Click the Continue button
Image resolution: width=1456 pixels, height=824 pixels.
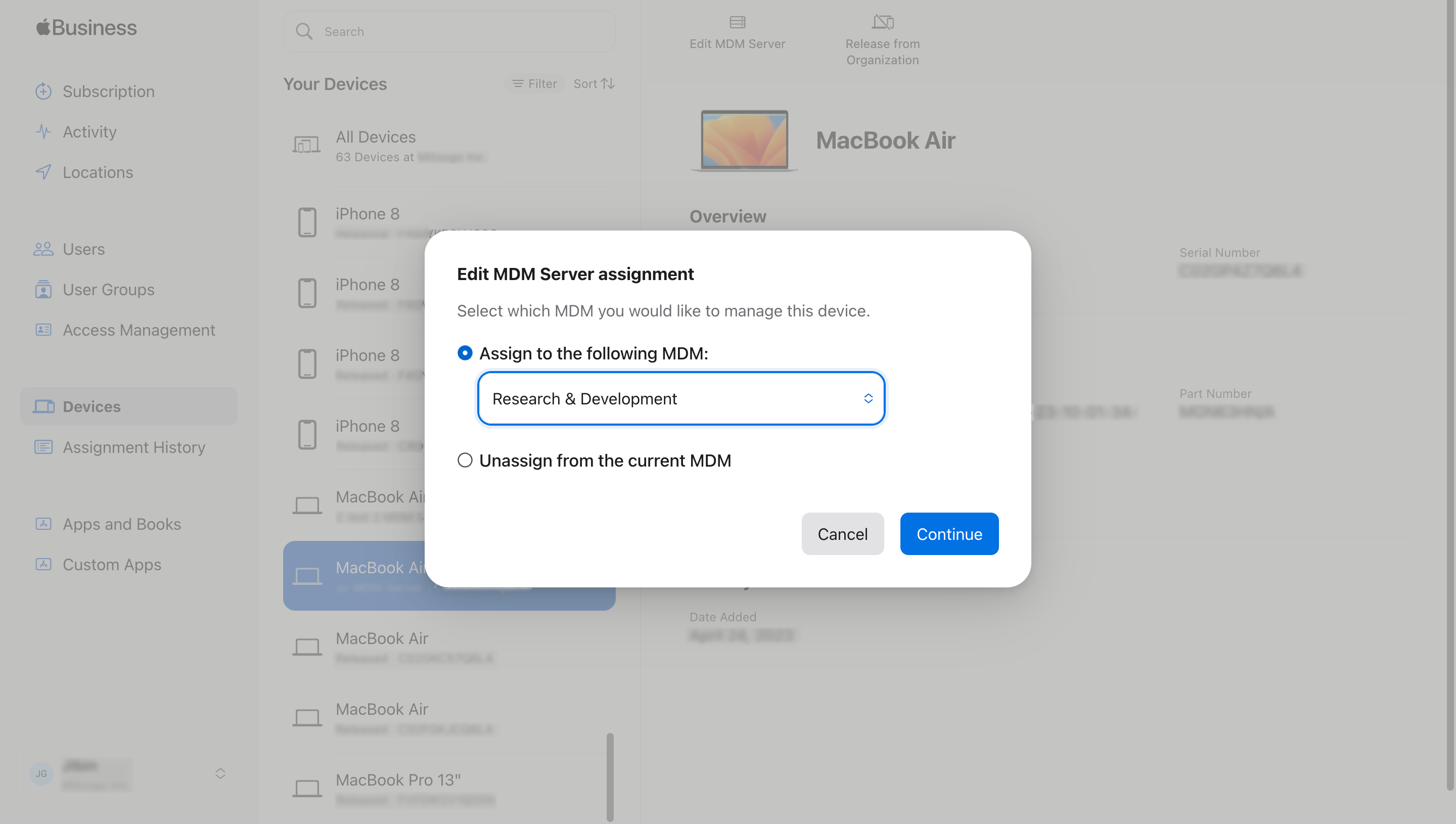[x=949, y=534]
